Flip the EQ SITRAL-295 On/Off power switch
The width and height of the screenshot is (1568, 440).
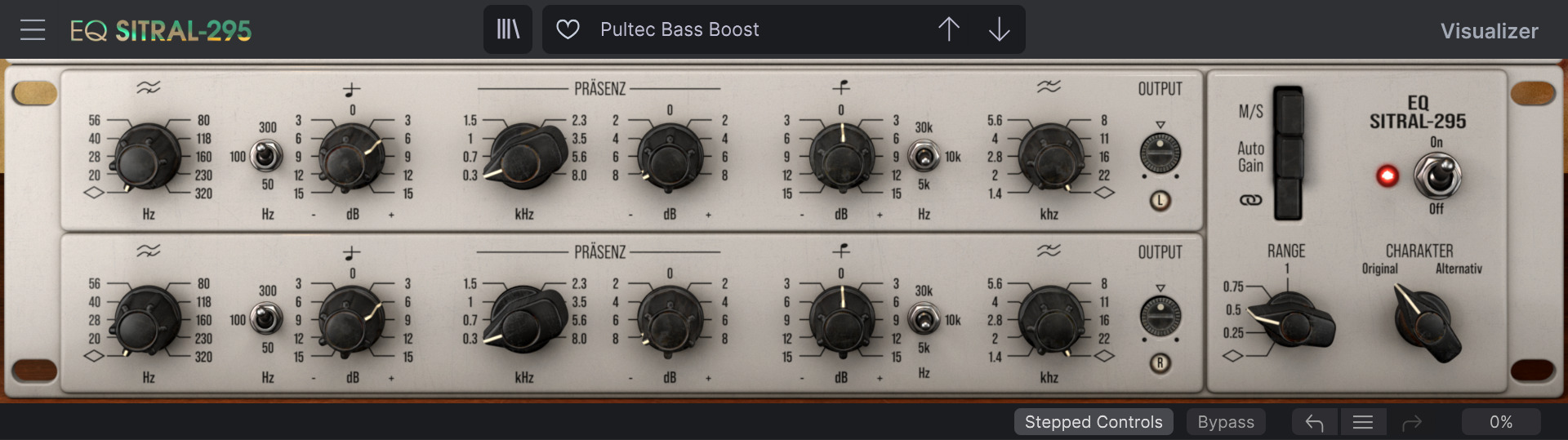click(1437, 176)
